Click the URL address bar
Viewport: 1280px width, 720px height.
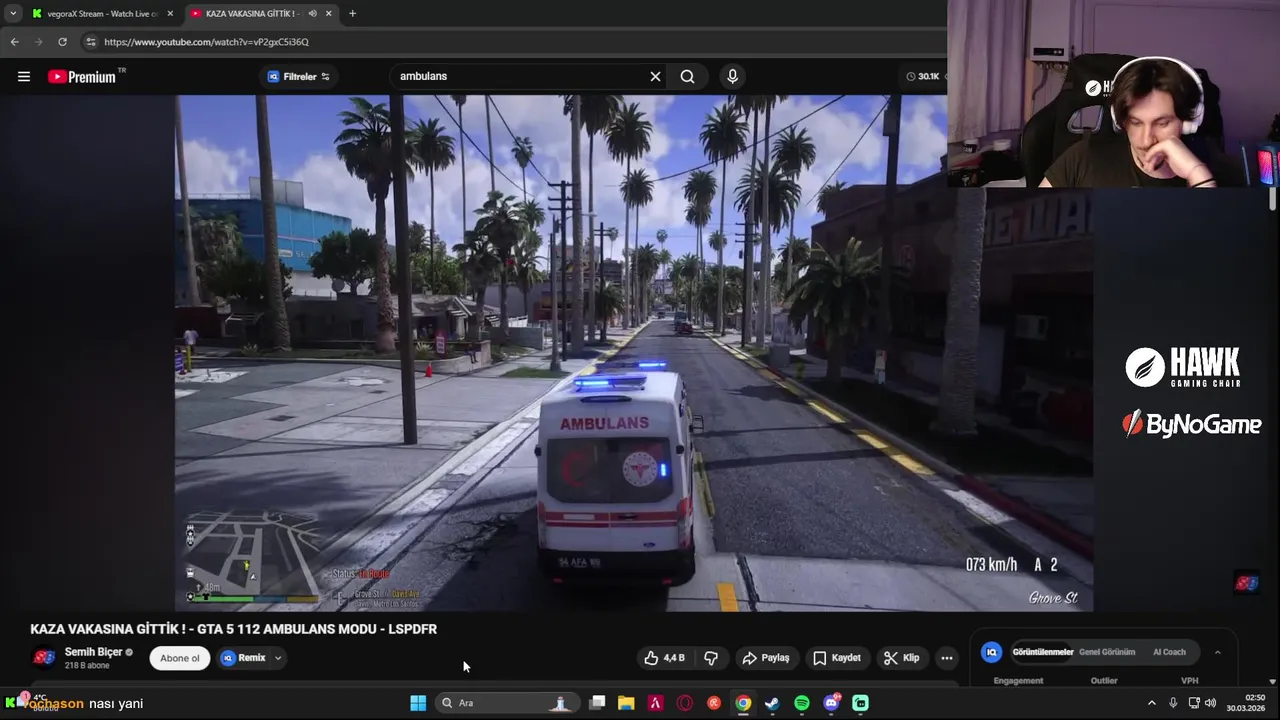[510, 42]
